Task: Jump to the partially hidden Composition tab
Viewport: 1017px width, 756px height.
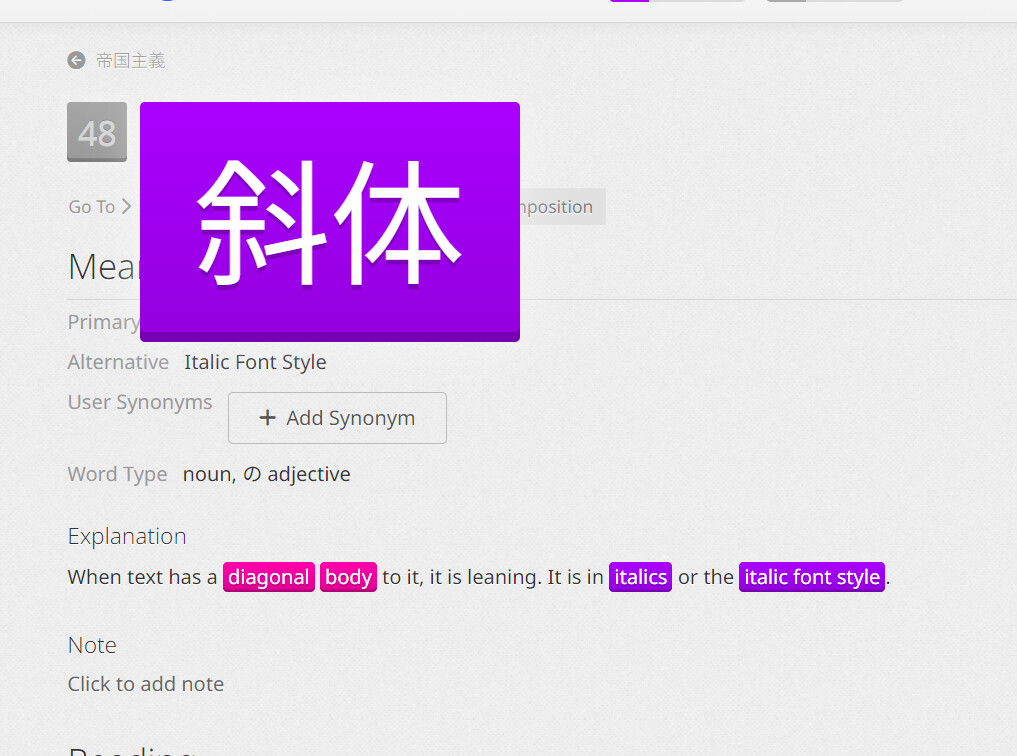Action: tap(562, 207)
